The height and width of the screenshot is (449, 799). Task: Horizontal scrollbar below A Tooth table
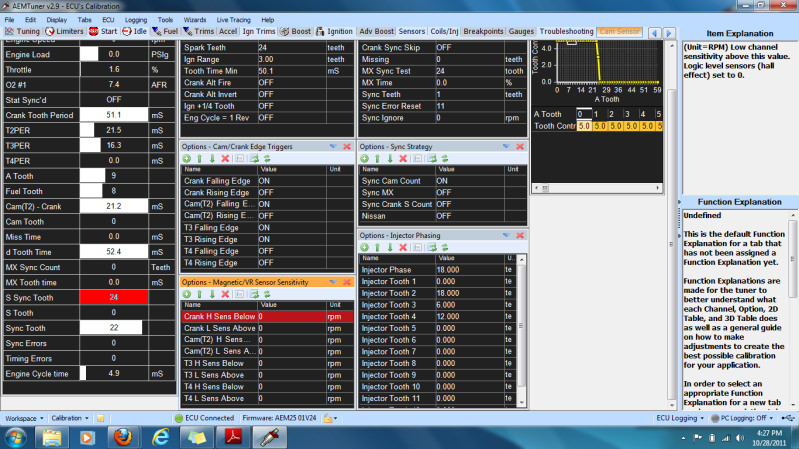[597, 188]
